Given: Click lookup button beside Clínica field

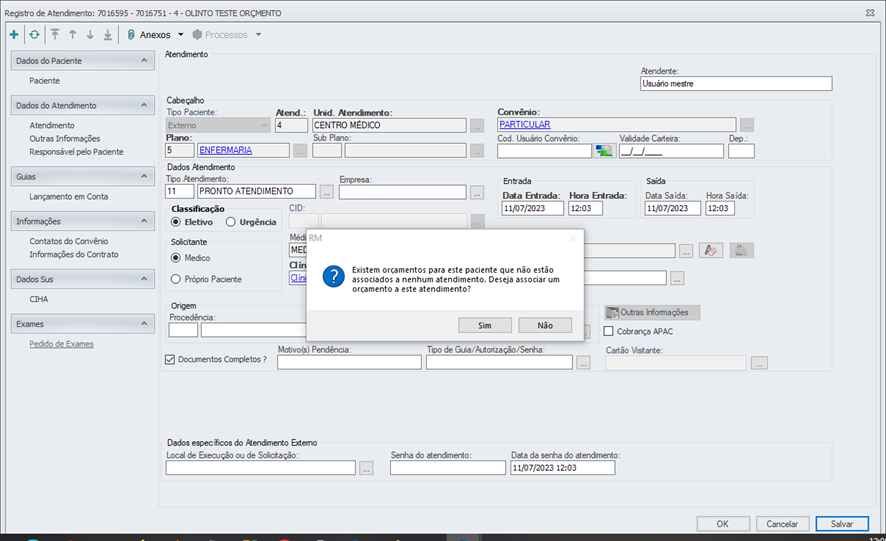Looking at the screenshot, I should (677, 278).
